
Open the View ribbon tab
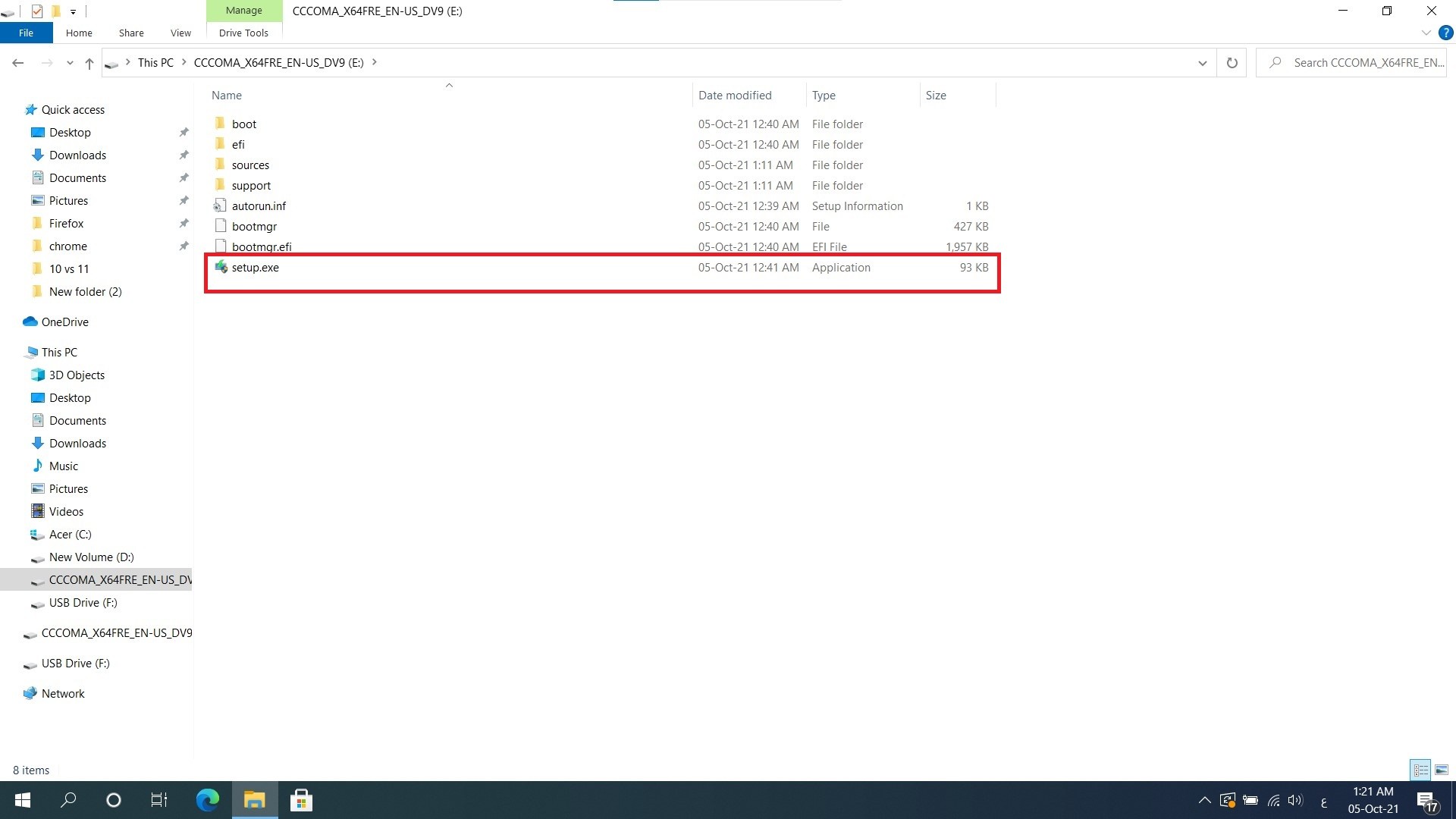(180, 33)
